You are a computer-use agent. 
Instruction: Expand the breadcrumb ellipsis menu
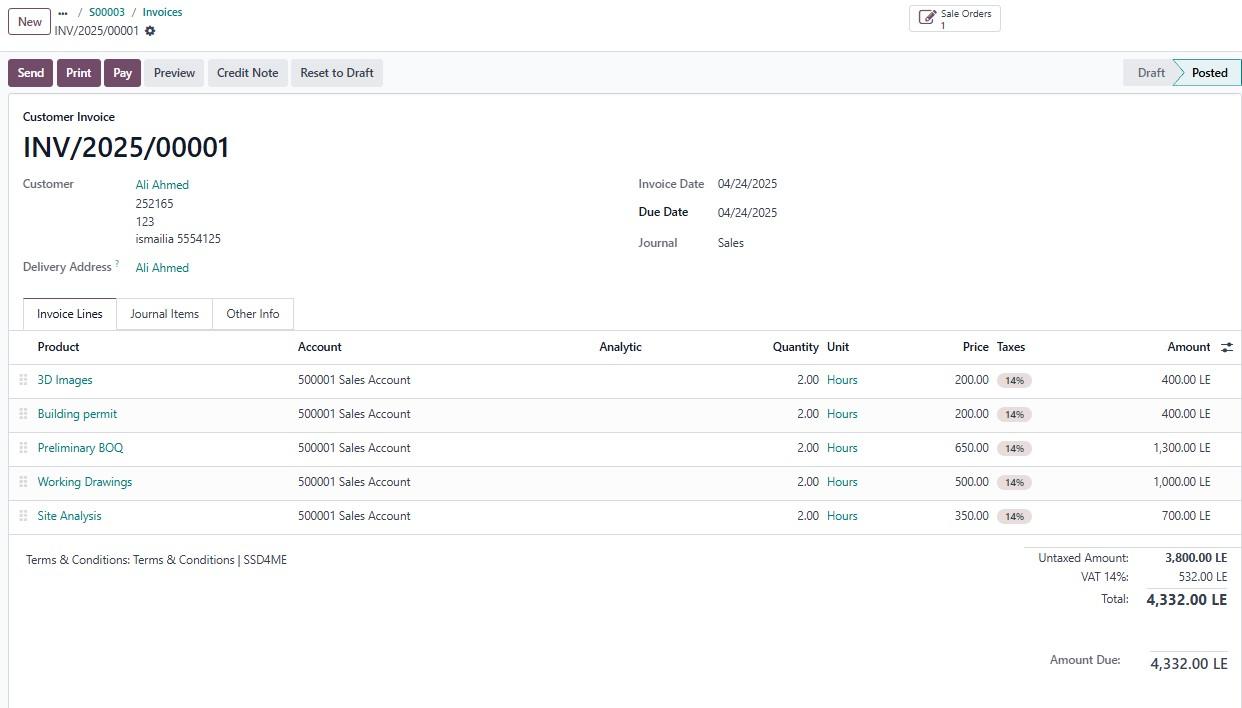63,13
